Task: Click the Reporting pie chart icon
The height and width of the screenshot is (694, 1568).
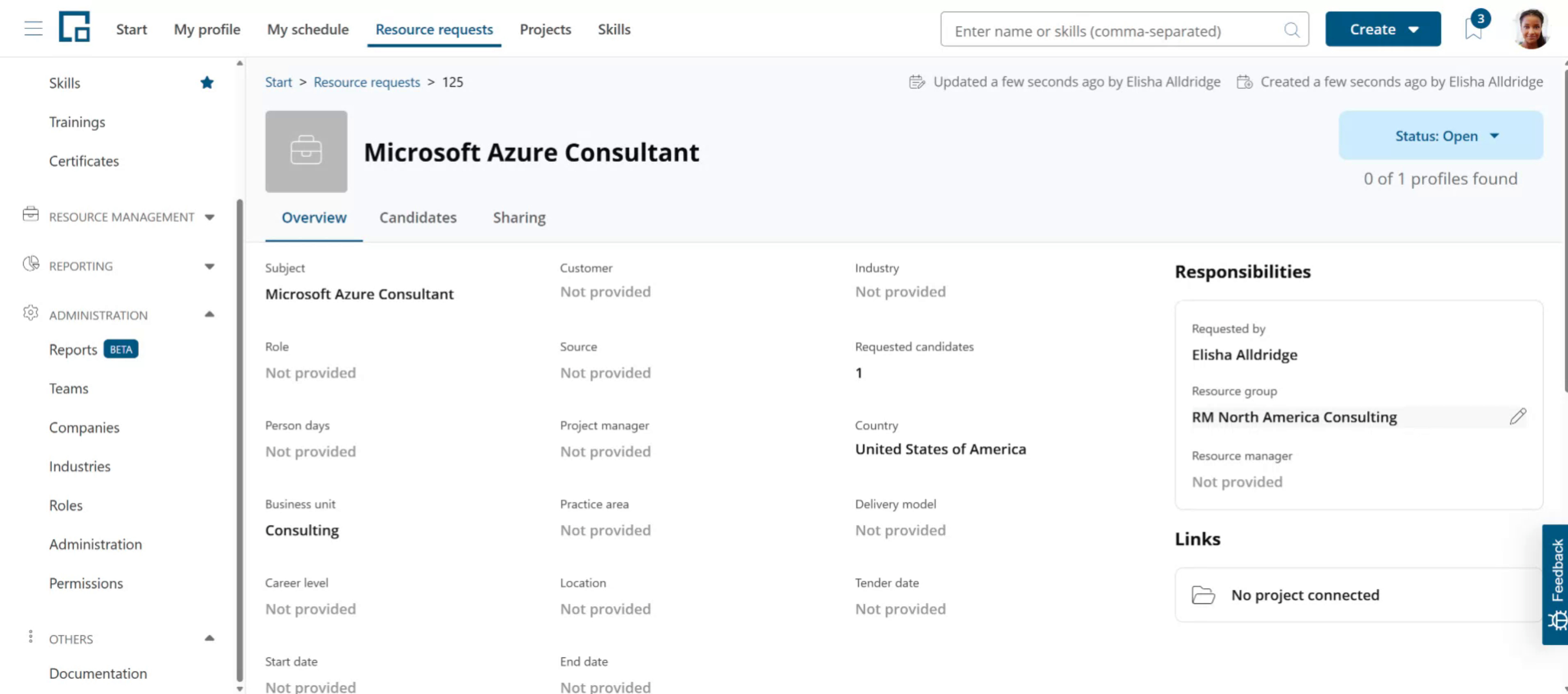Action: (30, 264)
